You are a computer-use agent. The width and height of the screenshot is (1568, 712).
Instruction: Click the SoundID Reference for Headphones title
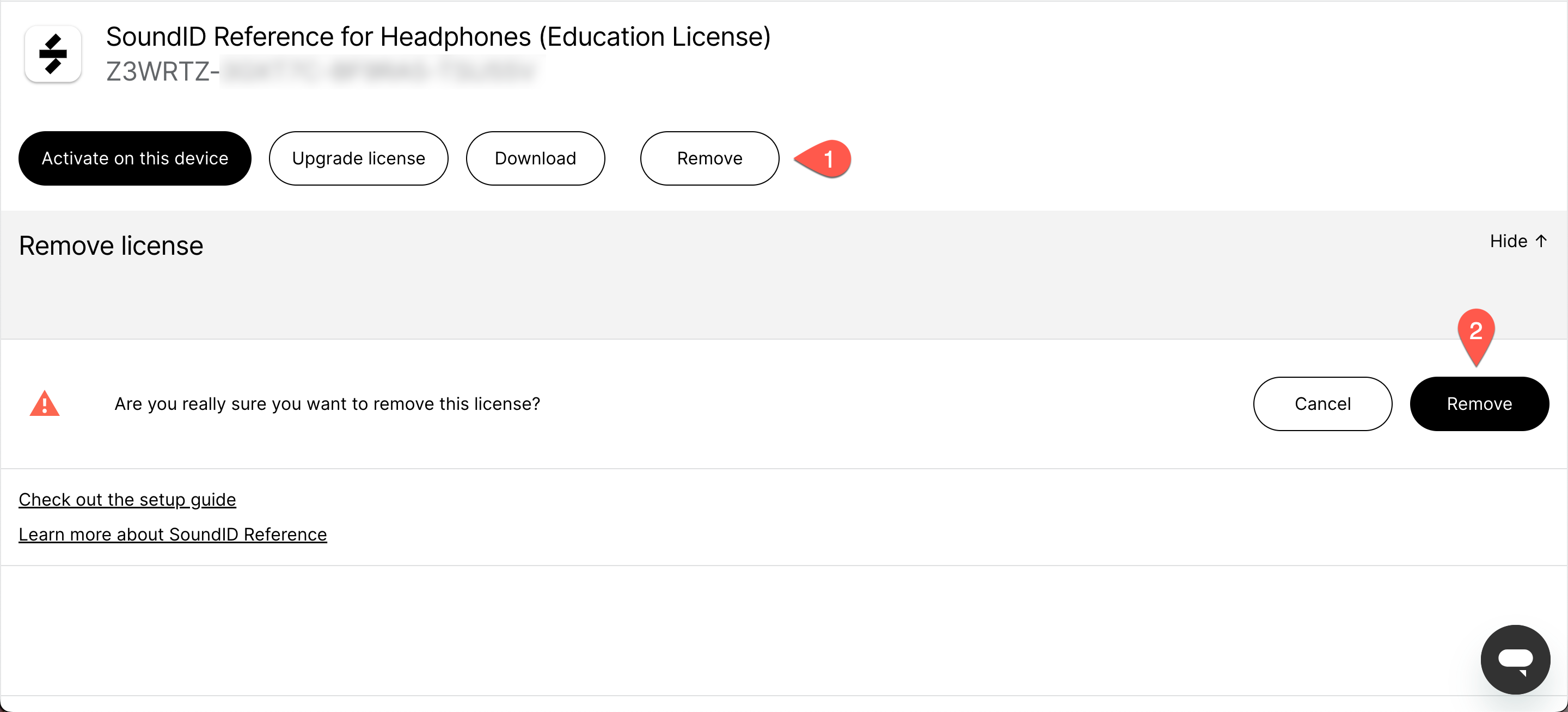coord(438,36)
